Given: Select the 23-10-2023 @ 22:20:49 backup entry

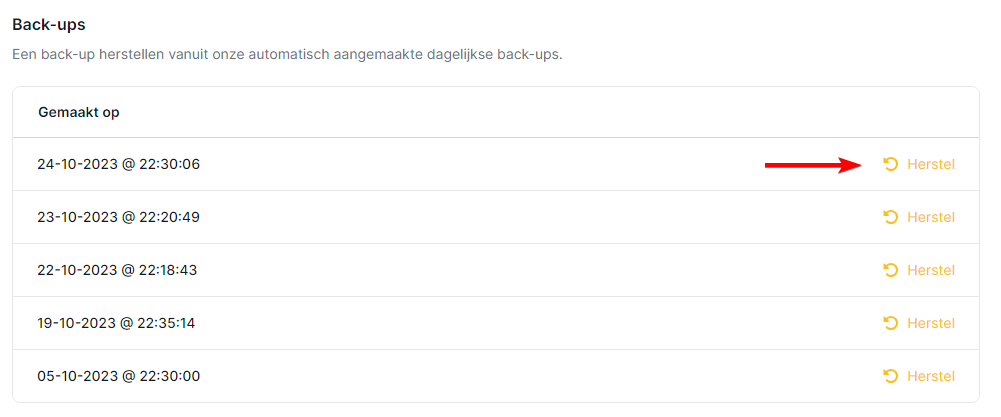Looking at the screenshot, I should (118, 217).
